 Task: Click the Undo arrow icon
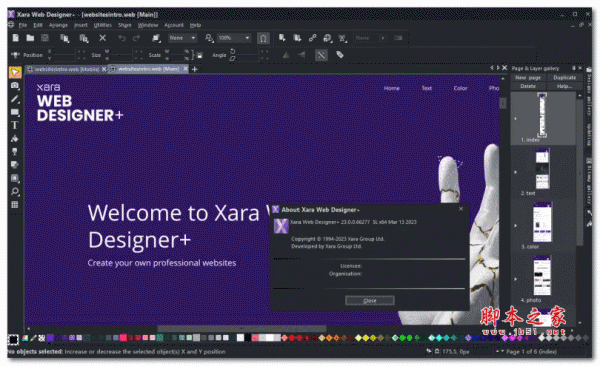122,38
